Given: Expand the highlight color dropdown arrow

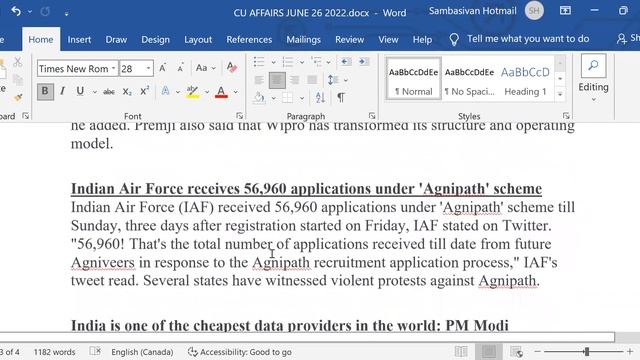Looking at the screenshot, I should click(207, 92).
